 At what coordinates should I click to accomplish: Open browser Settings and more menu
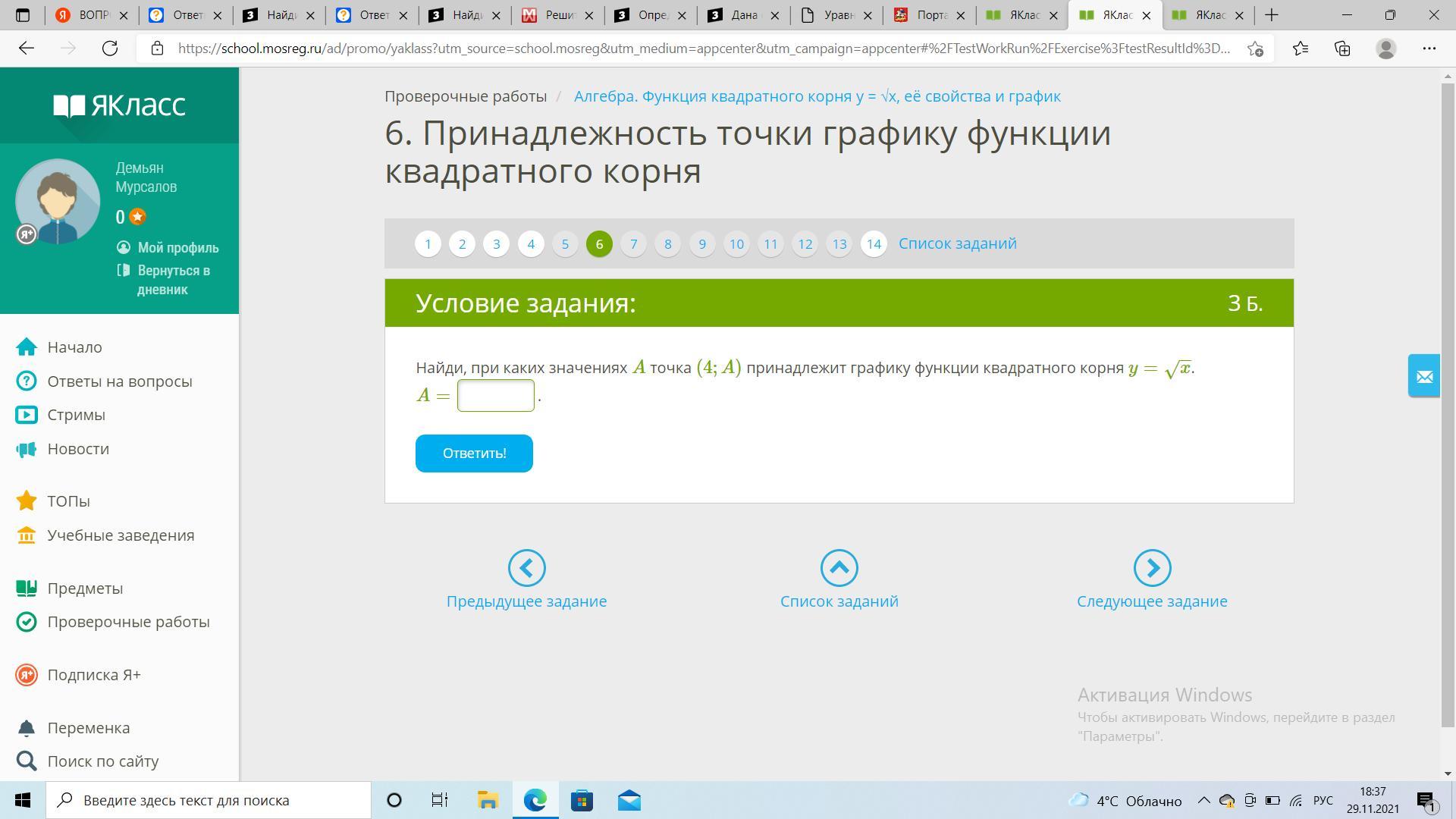pyautogui.click(x=1429, y=49)
